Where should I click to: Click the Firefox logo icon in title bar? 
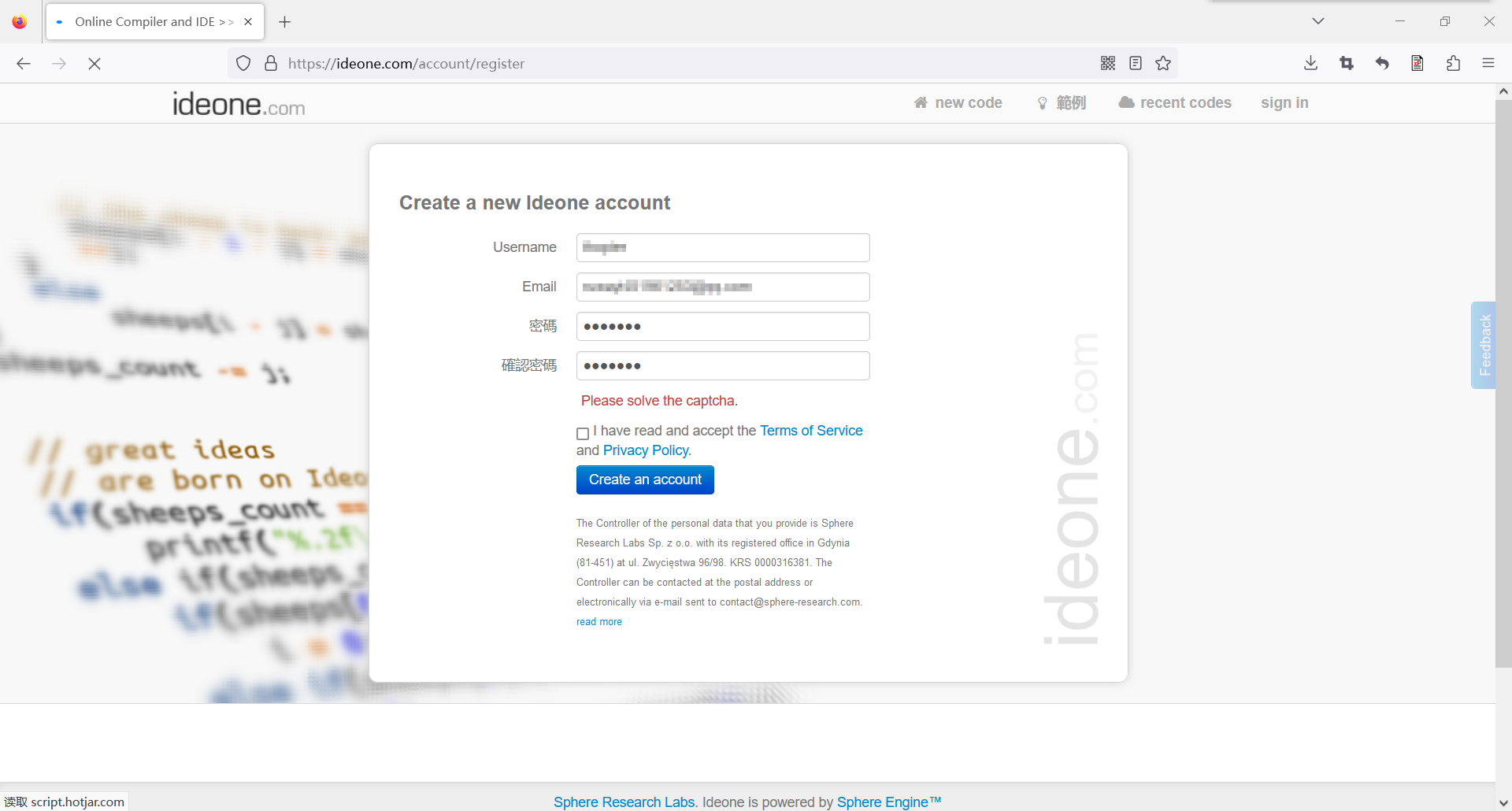click(x=20, y=22)
